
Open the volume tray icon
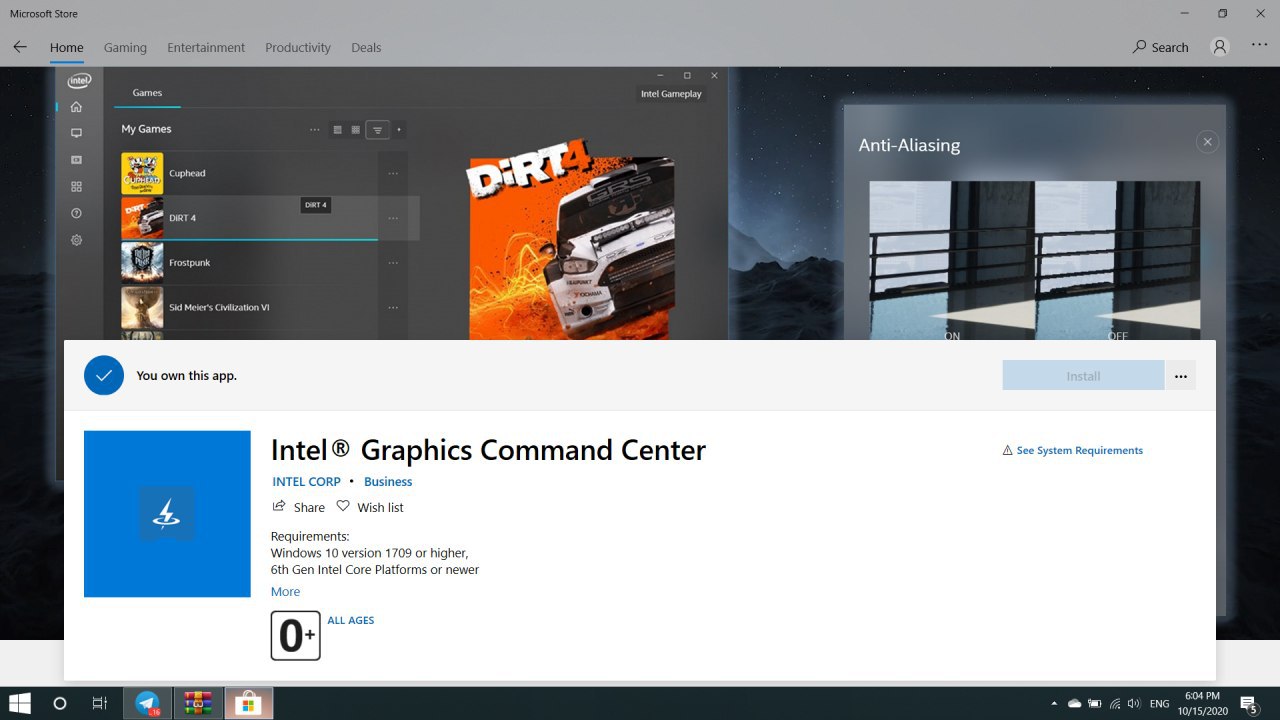pyautogui.click(x=1136, y=704)
